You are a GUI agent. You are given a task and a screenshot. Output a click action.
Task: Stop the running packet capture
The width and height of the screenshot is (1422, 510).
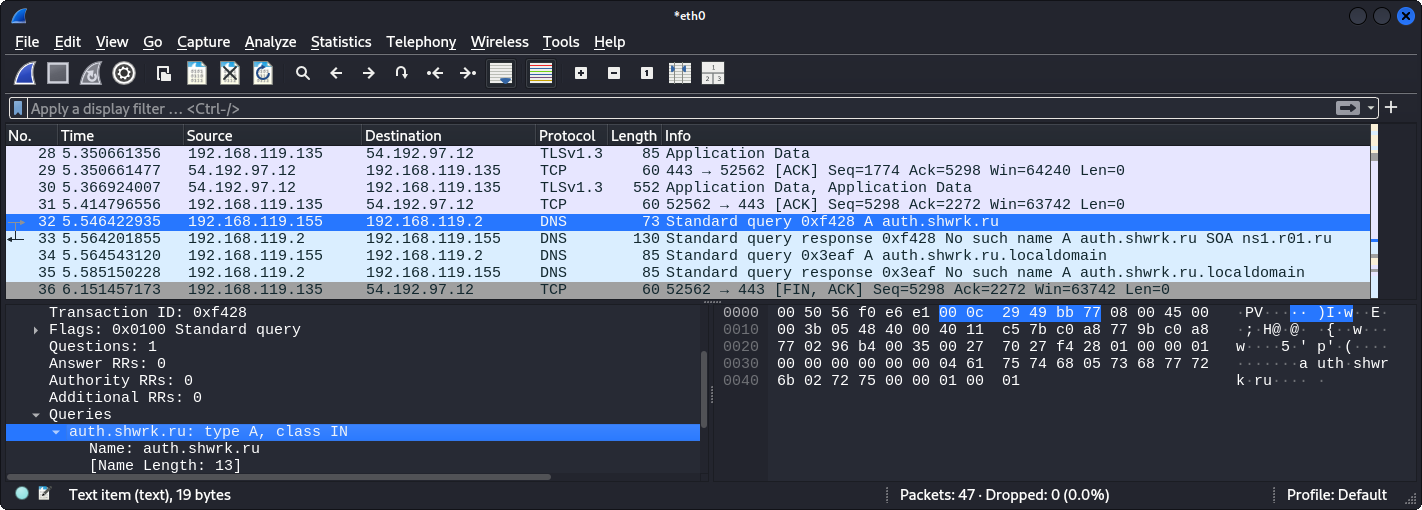point(58,73)
